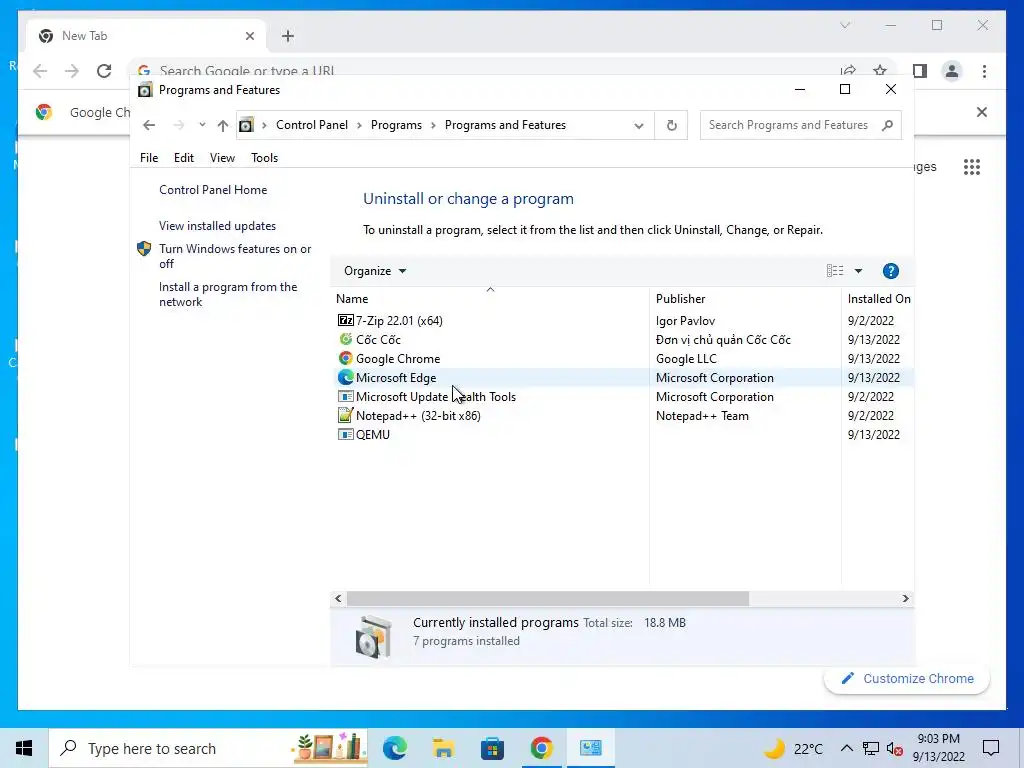Click Turn Windows features on or off
1024x768 pixels.
point(235,256)
